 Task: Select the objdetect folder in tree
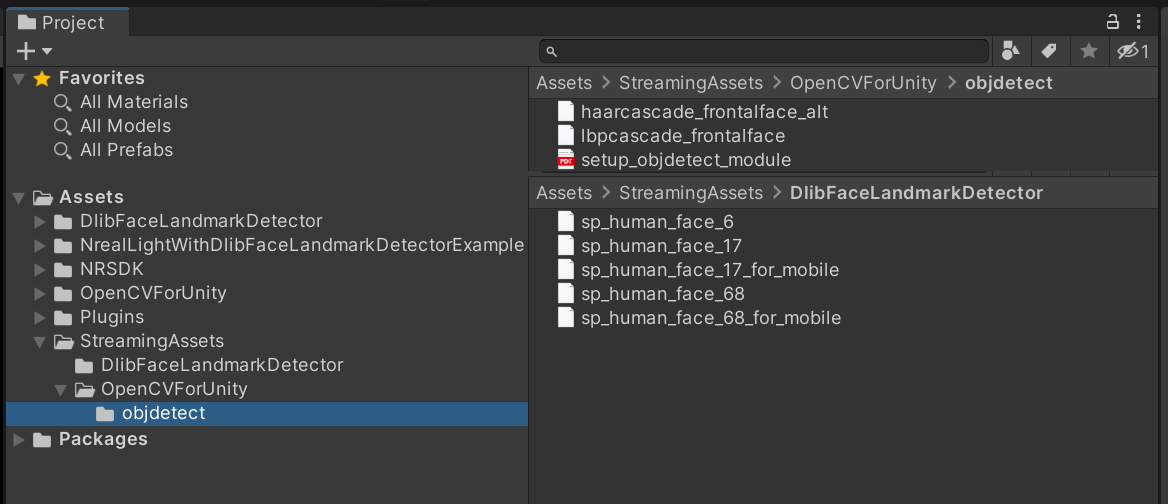[x=267, y=413]
